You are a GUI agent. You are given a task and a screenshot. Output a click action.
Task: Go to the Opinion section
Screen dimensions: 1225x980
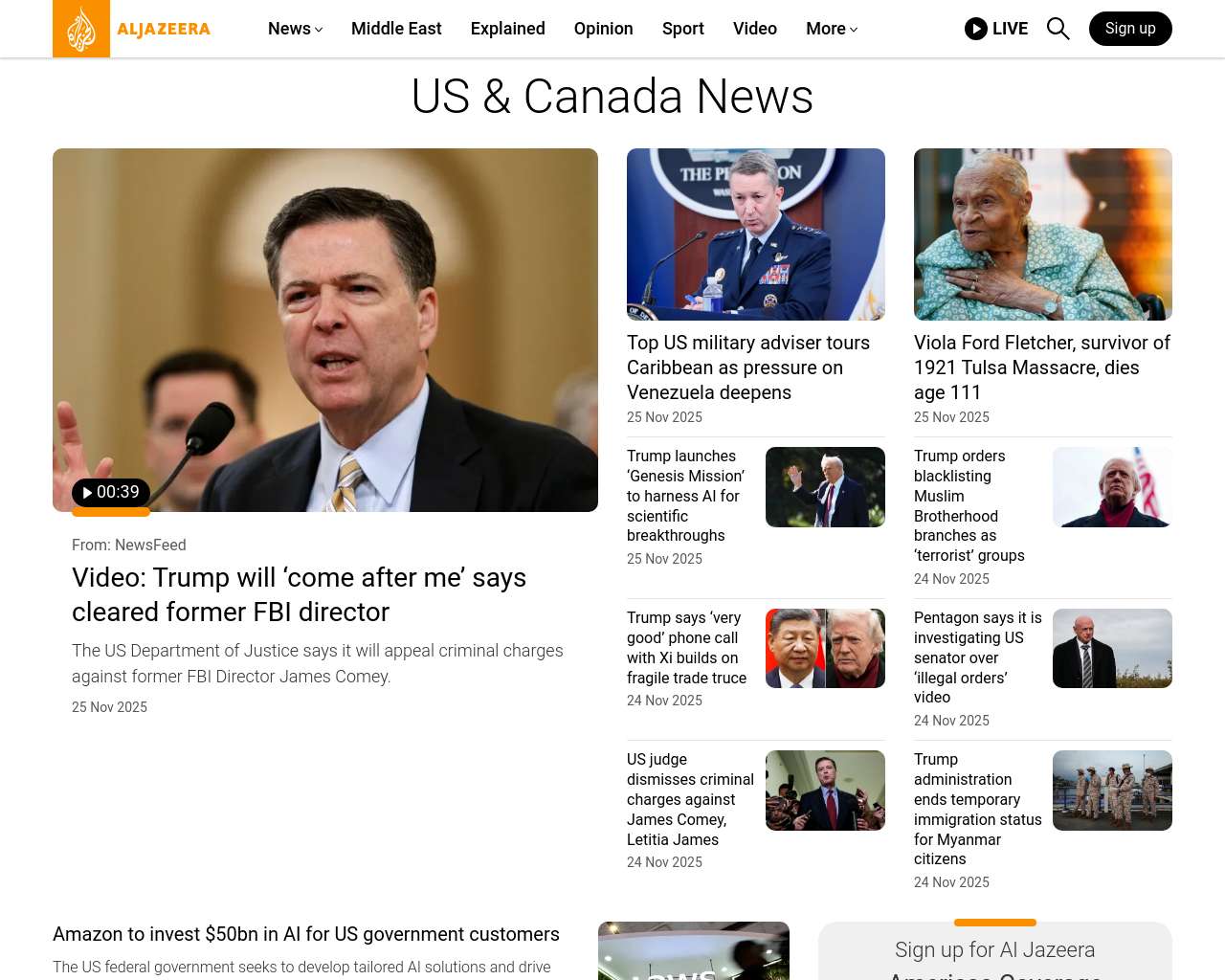[604, 29]
